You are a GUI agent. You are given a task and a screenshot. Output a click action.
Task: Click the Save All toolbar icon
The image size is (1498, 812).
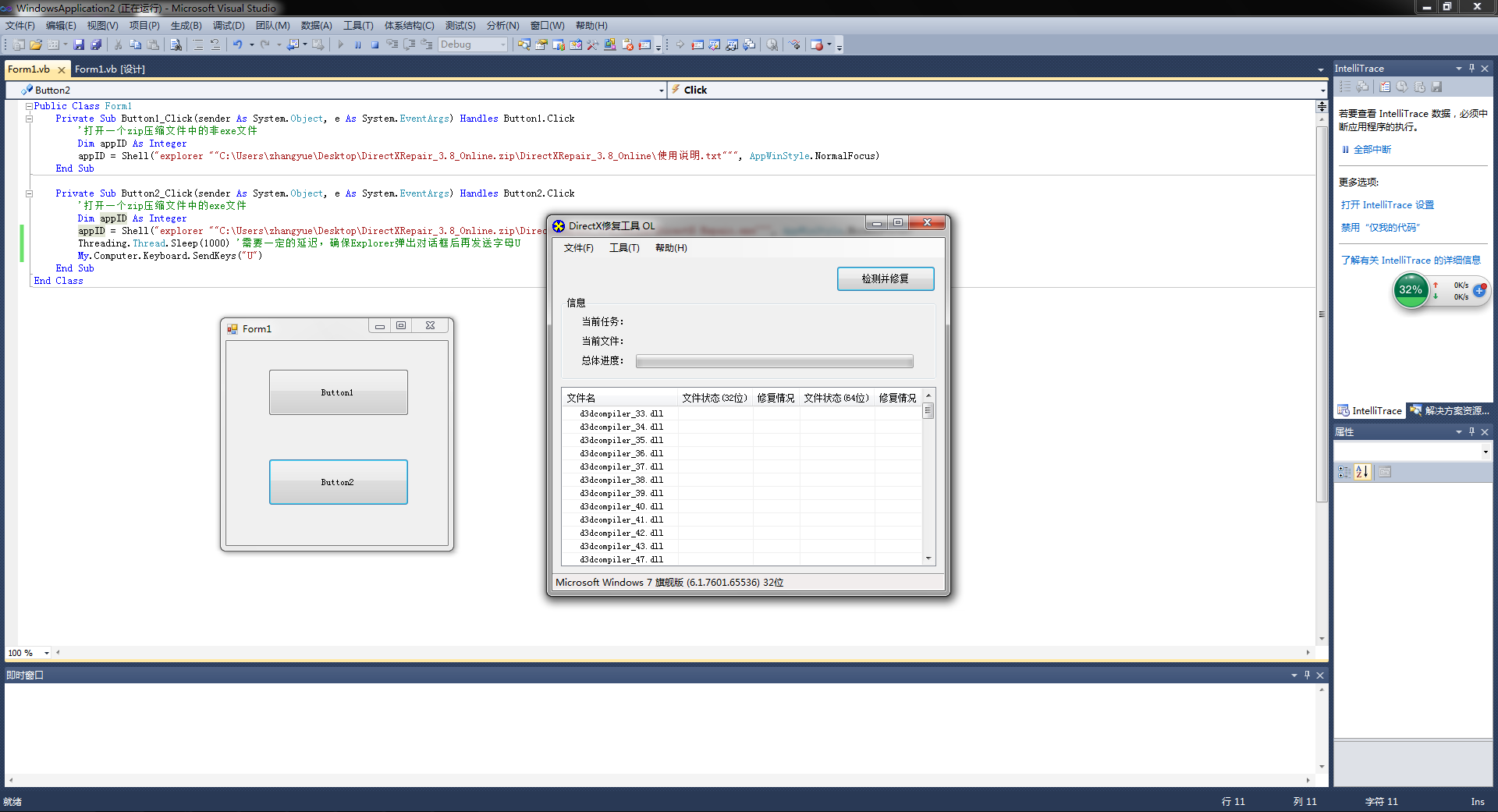pyautogui.click(x=96, y=44)
